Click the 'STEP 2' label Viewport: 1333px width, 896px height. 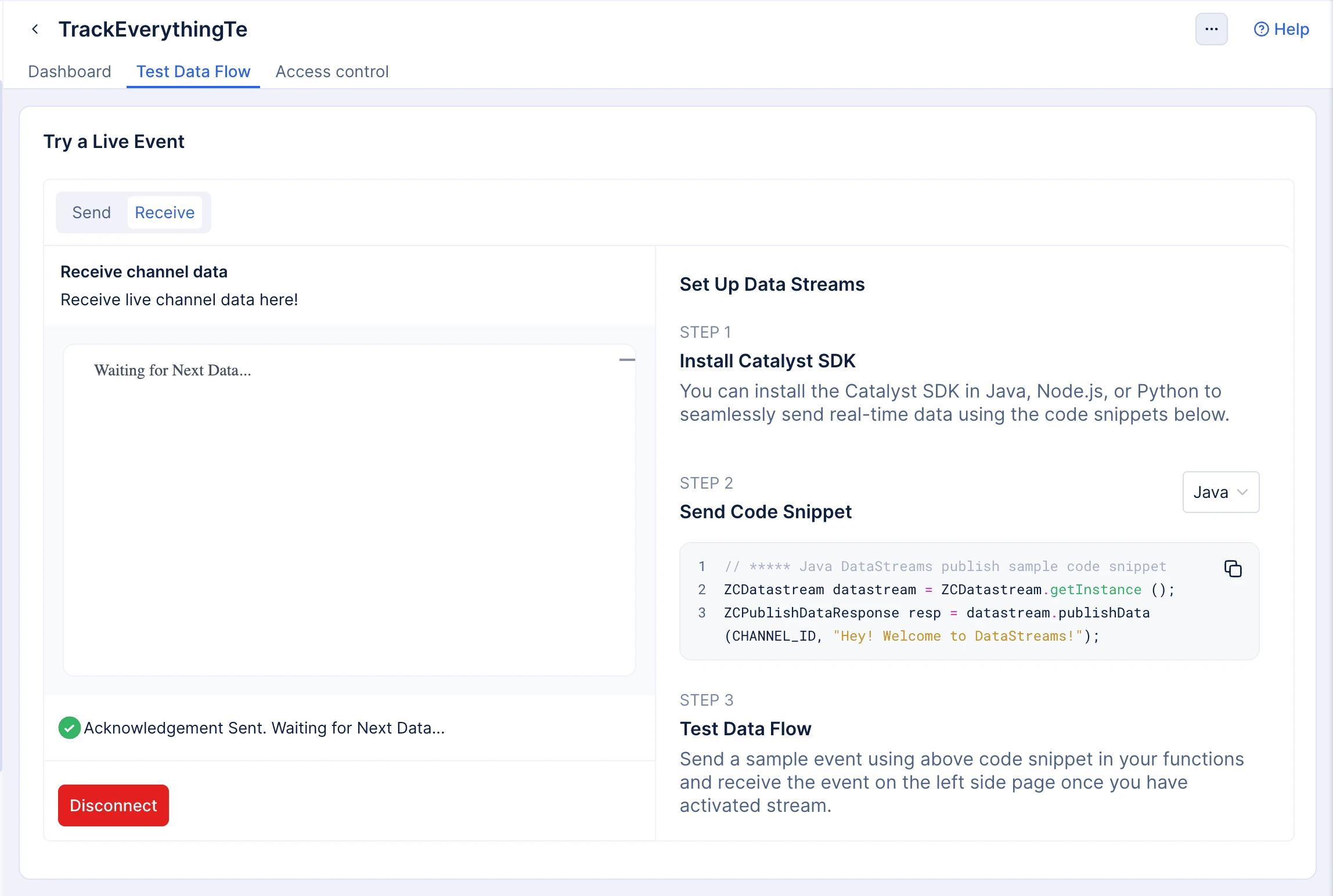pyautogui.click(x=707, y=483)
